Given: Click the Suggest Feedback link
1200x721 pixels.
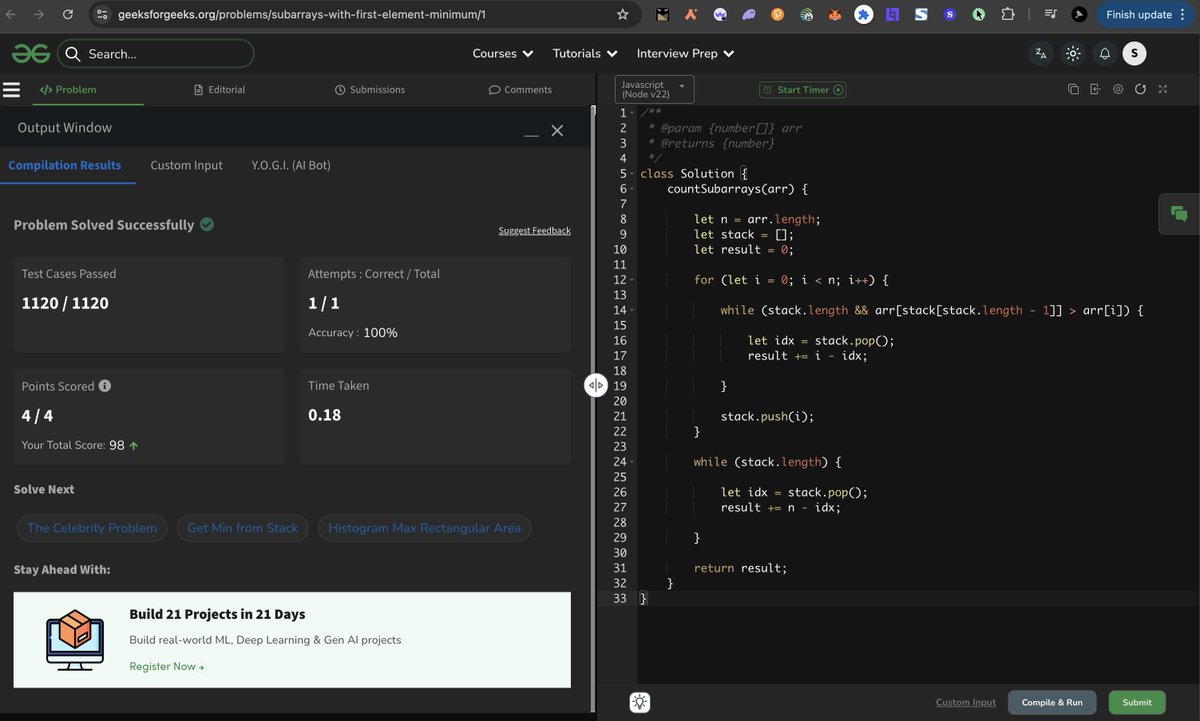Looking at the screenshot, I should pyautogui.click(x=535, y=231).
